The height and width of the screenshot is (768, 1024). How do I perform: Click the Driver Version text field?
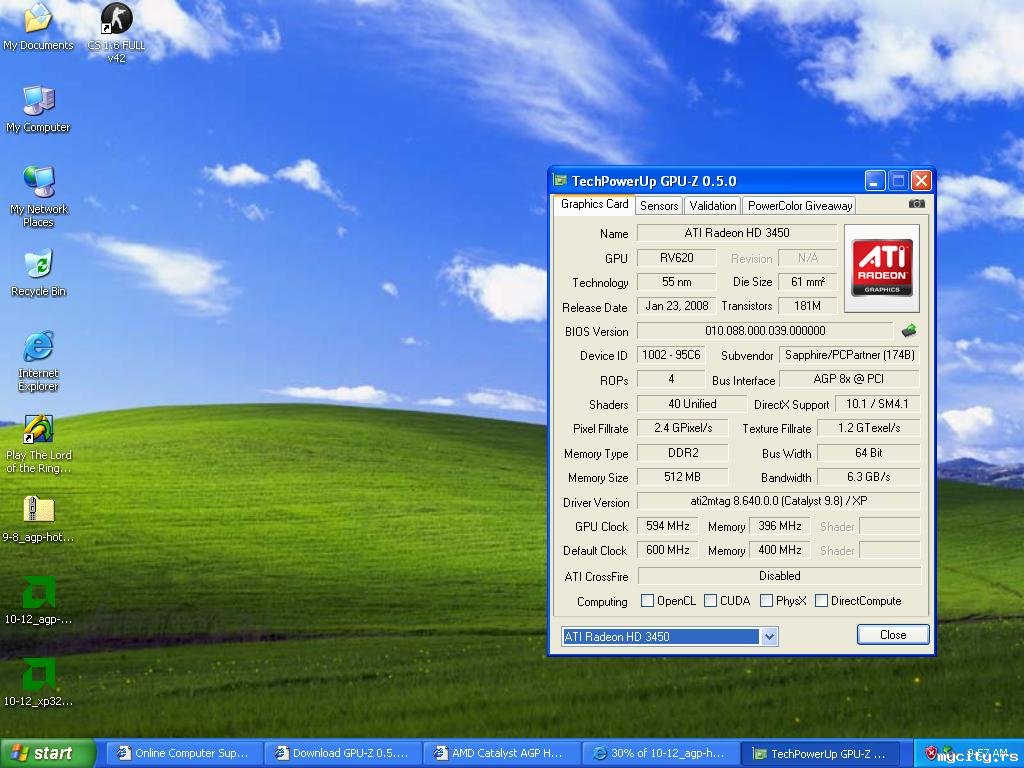(778, 501)
